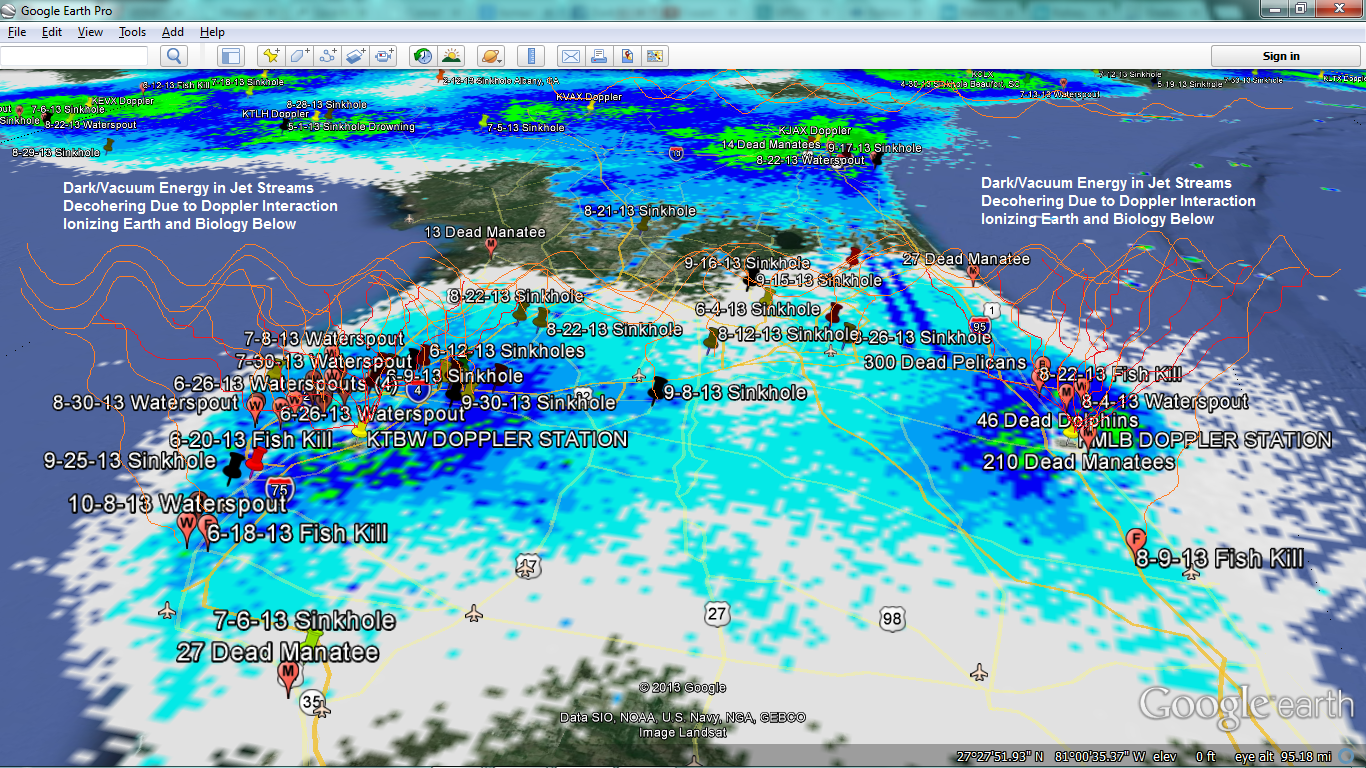1366x768 pixels.
Task: Expand the View menu
Action: coord(90,32)
